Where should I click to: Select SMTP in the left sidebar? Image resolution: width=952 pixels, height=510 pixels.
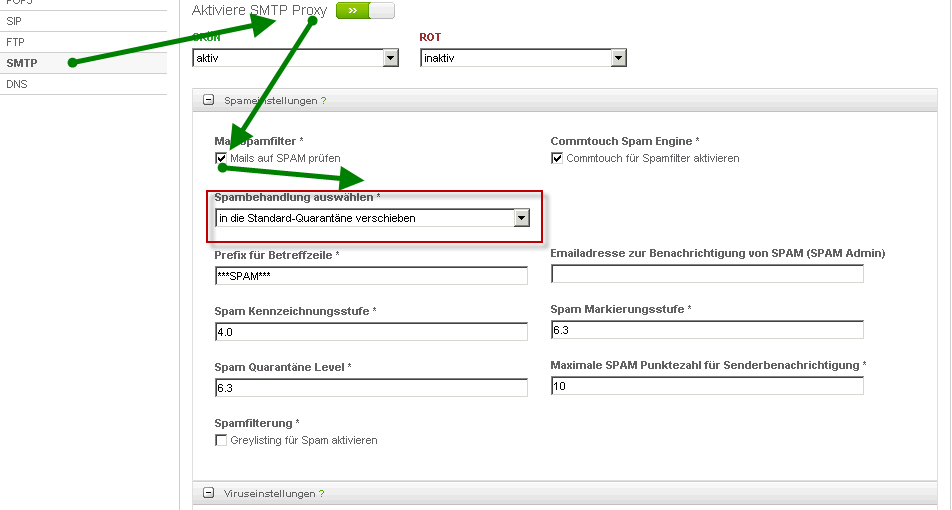tap(22, 63)
